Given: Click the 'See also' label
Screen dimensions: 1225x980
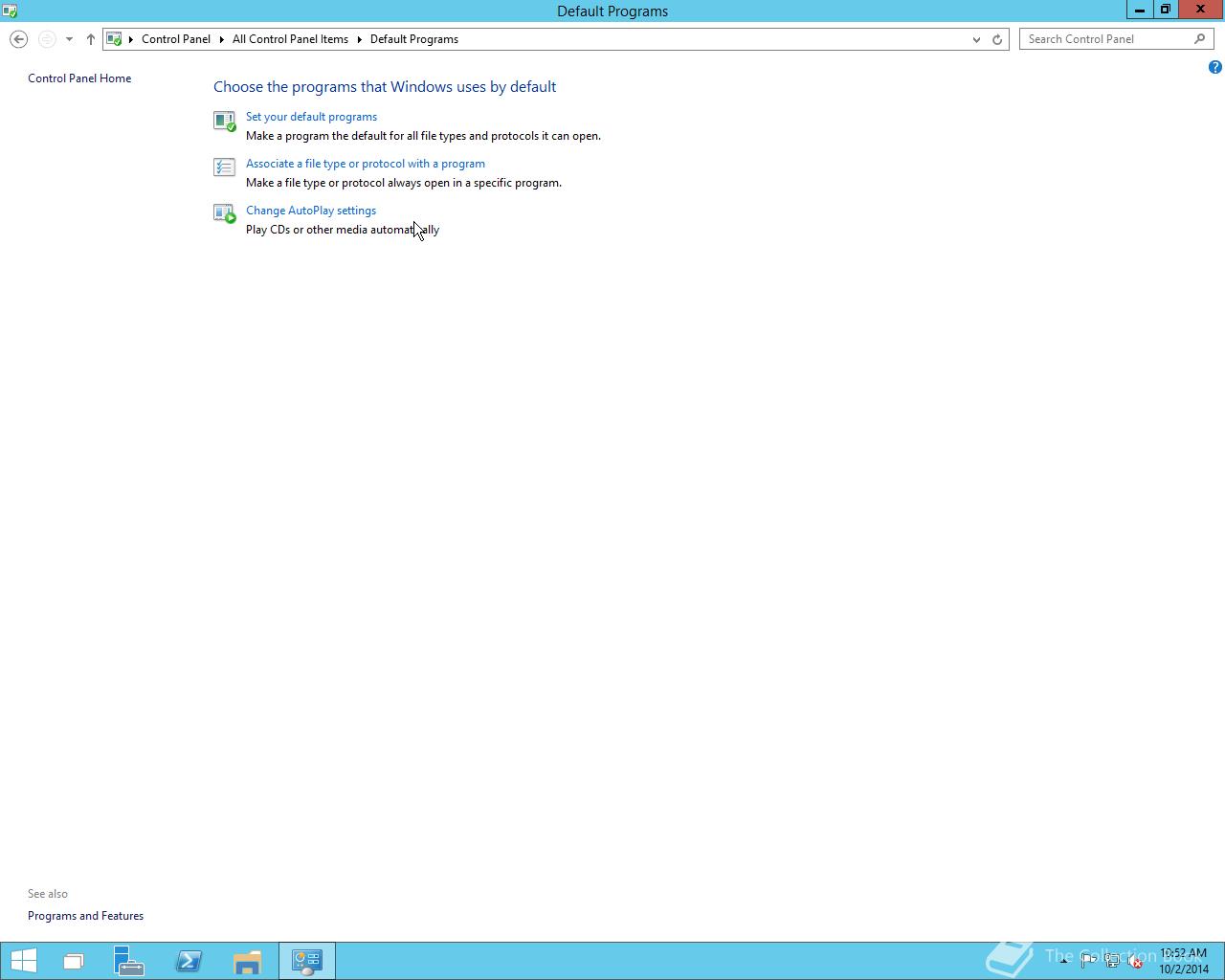Looking at the screenshot, I should pyautogui.click(x=48, y=894).
